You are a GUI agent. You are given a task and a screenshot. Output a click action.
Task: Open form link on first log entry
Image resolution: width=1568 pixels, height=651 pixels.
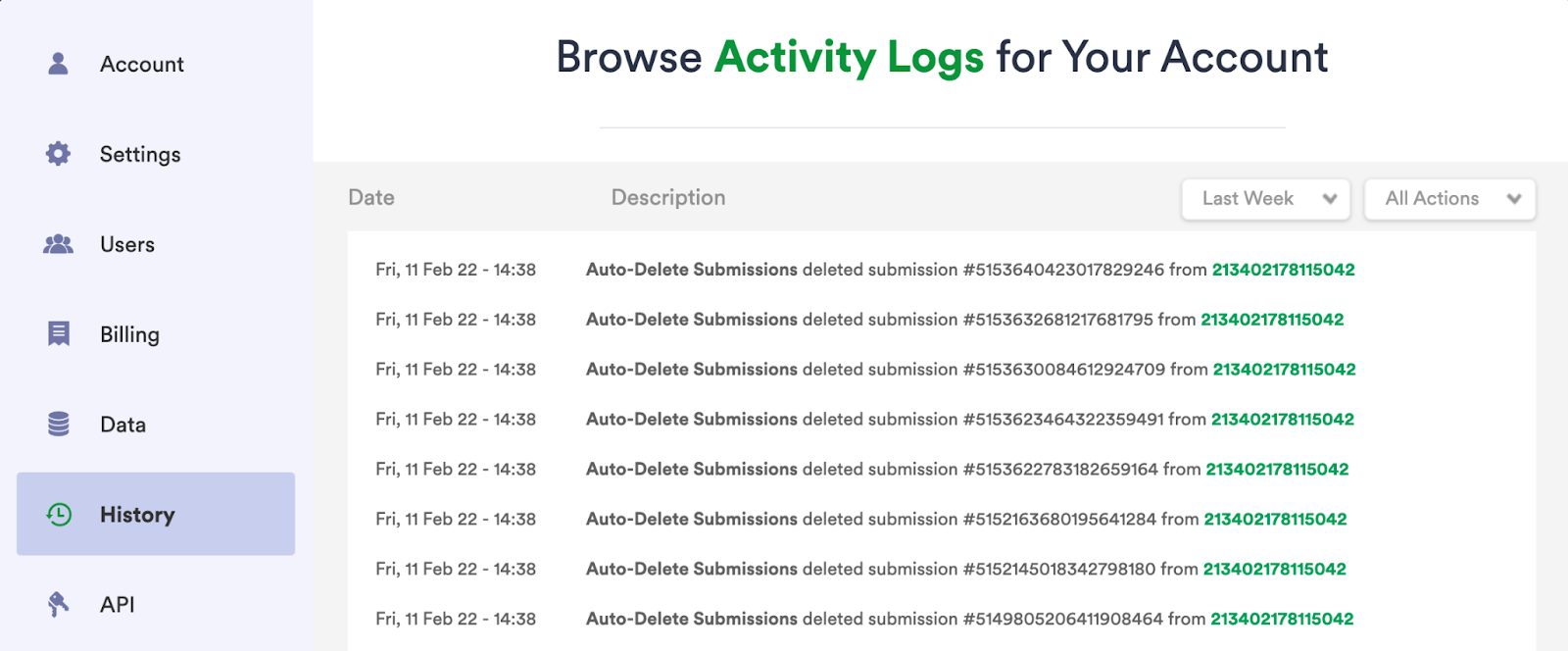[x=1283, y=270]
